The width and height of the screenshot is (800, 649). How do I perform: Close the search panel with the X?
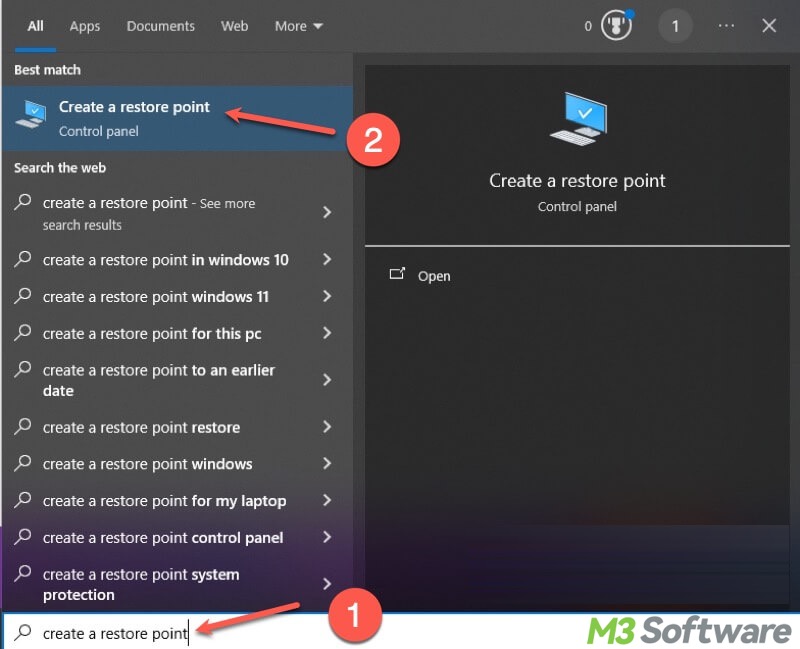(x=769, y=27)
